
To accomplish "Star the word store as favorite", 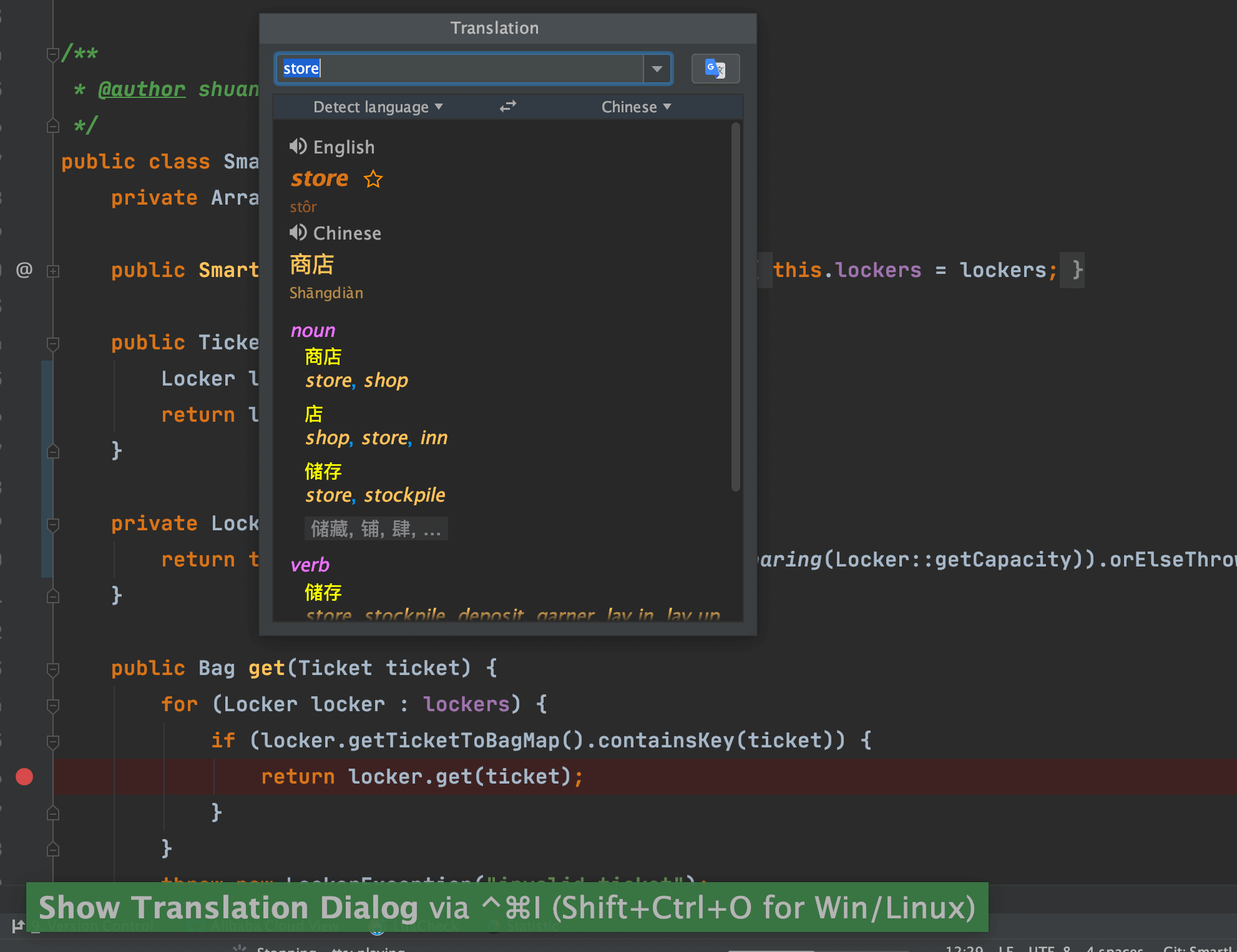I will point(373,179).
